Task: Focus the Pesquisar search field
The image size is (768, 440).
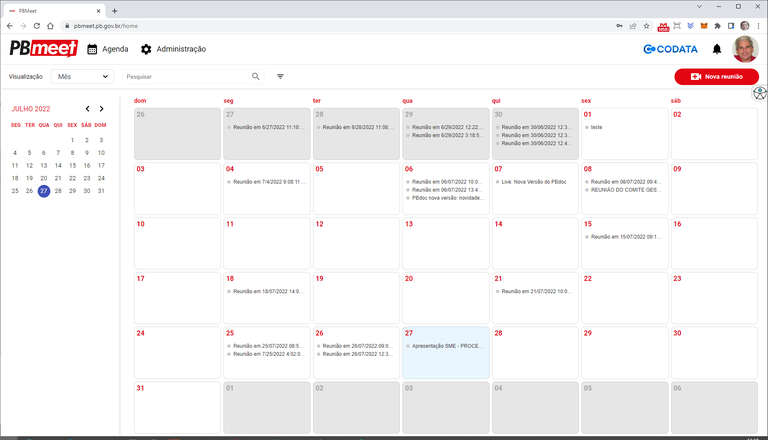Action: click(186, 76)
